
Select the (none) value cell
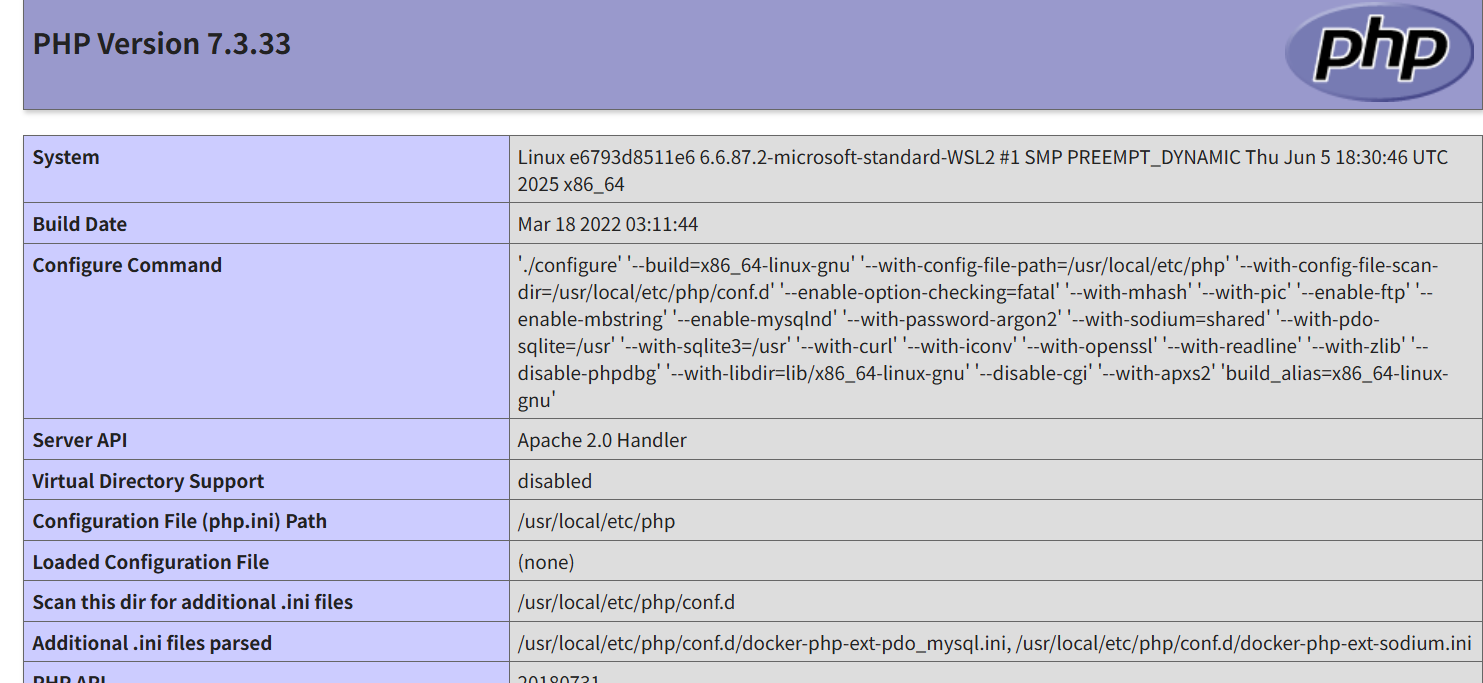click(x=996, y=561)
